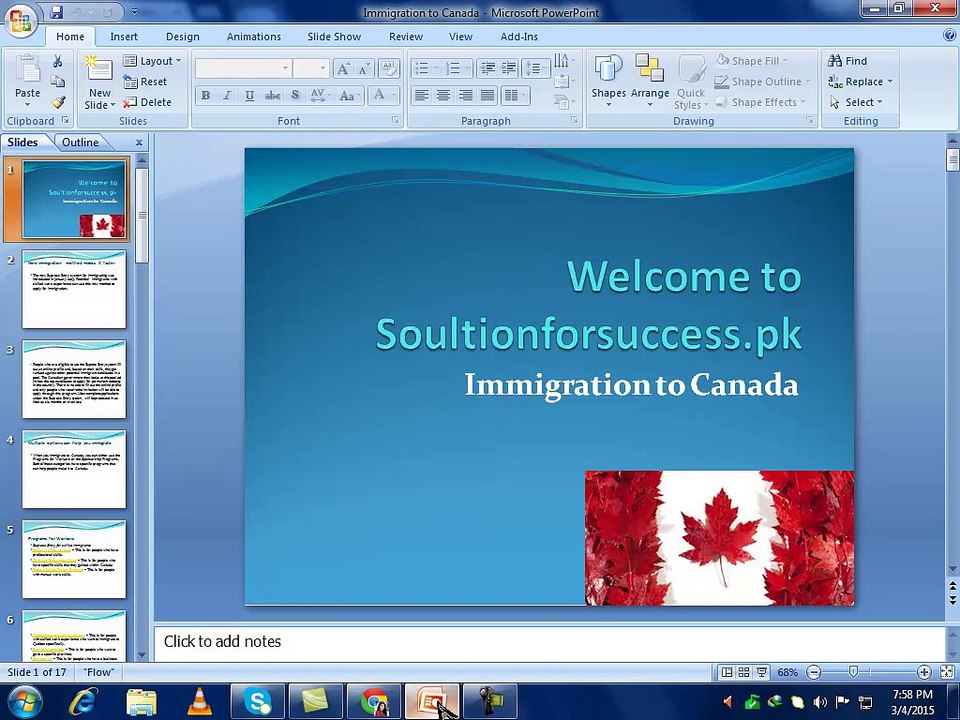
Task: Click Increase List Level icon
Action: coord(509,68)
